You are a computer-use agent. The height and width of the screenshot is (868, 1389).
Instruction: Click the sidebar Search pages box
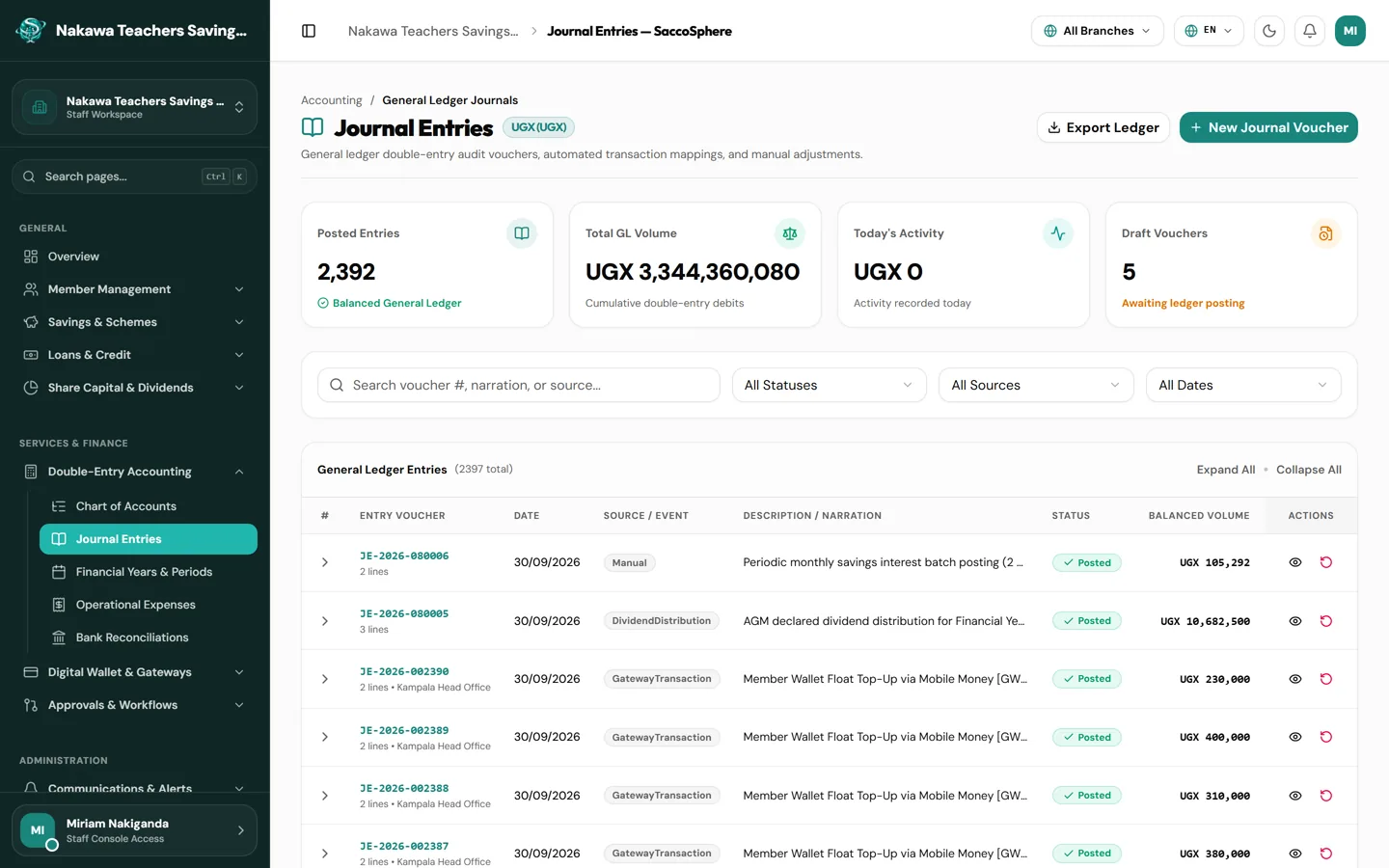tap(134, 176)
